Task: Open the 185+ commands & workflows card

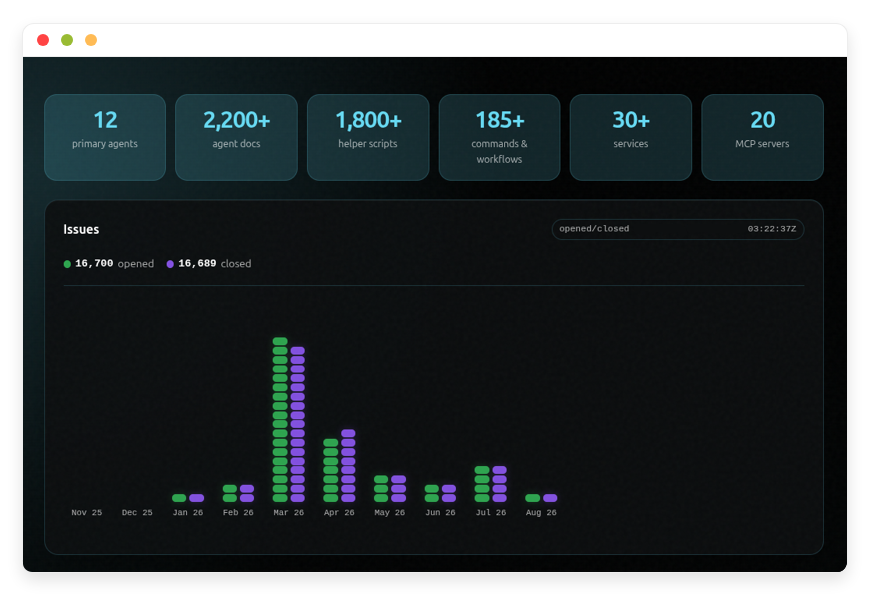Action: (499, 137)
